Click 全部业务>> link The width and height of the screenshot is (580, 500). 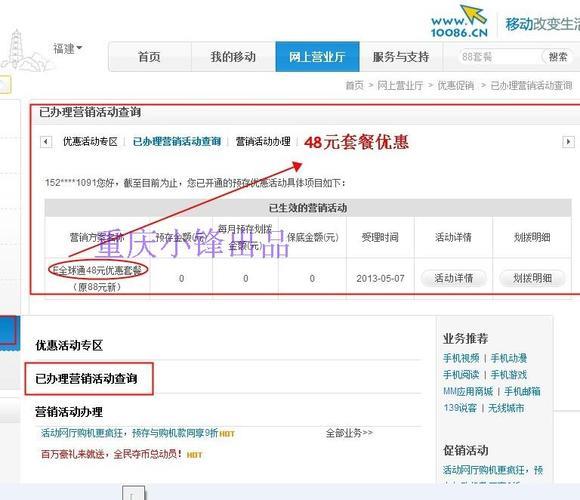coord(350,433)
